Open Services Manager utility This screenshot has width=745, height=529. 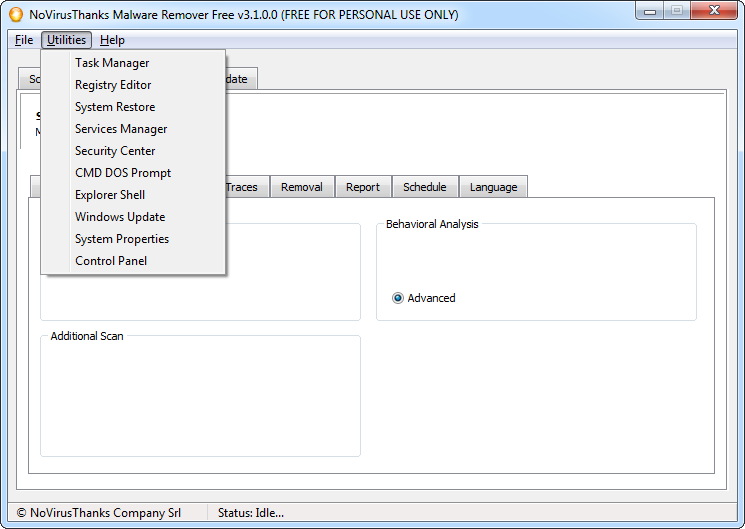point(133,129)
